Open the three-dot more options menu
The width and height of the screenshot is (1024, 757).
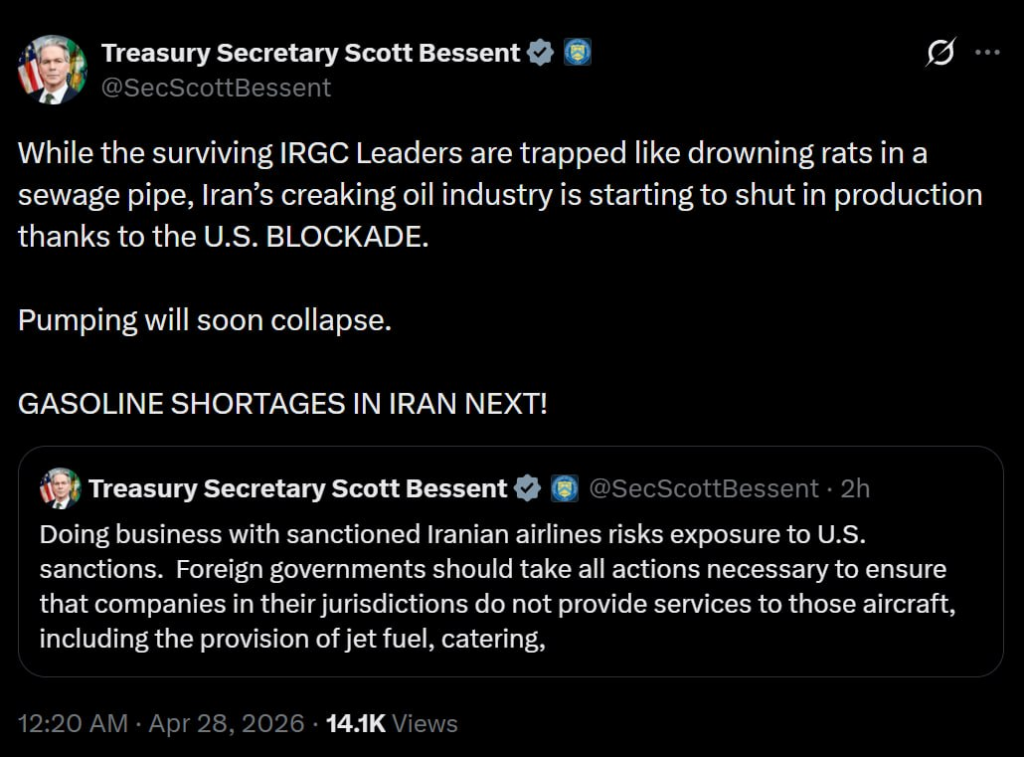987,52
